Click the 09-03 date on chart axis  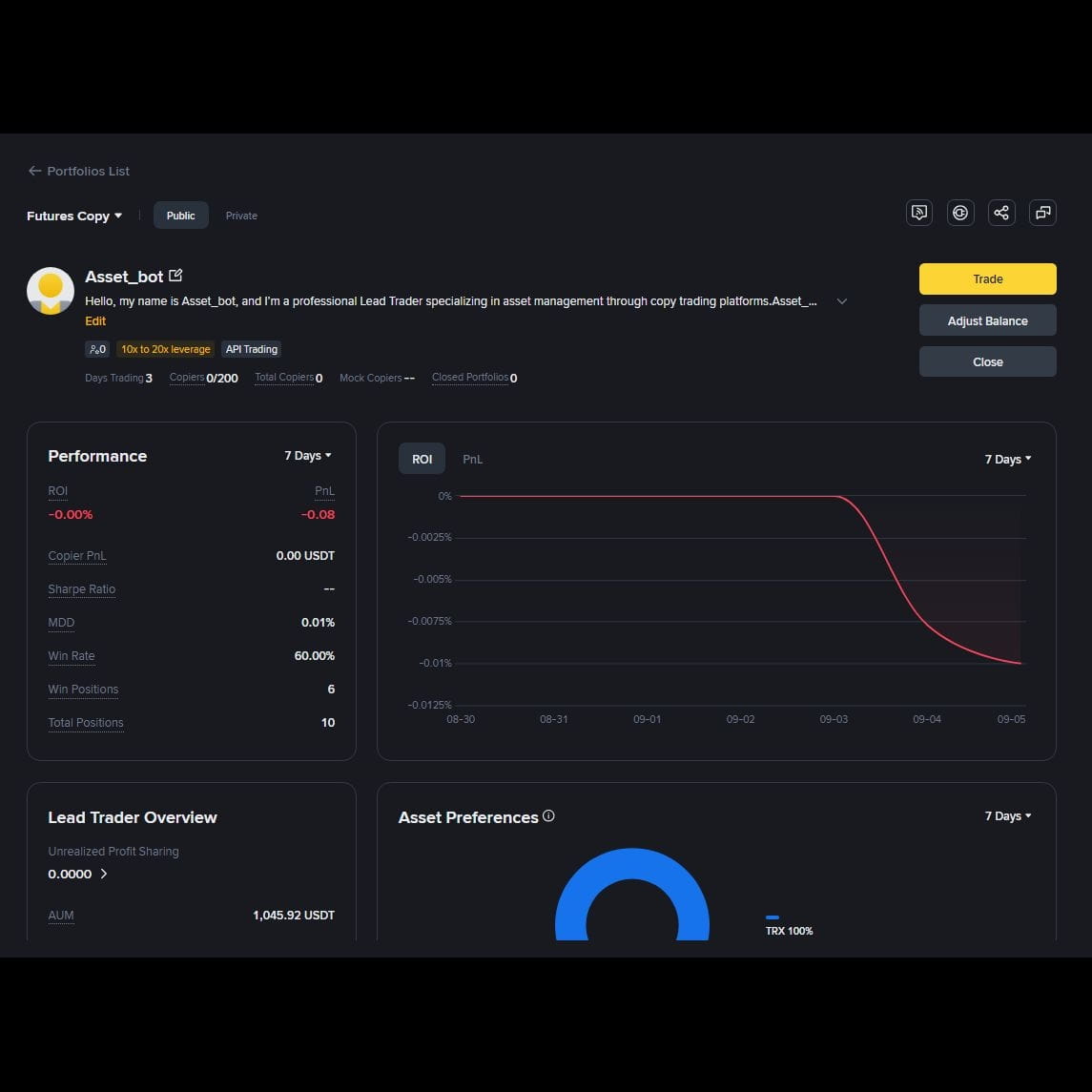(833, 719)
